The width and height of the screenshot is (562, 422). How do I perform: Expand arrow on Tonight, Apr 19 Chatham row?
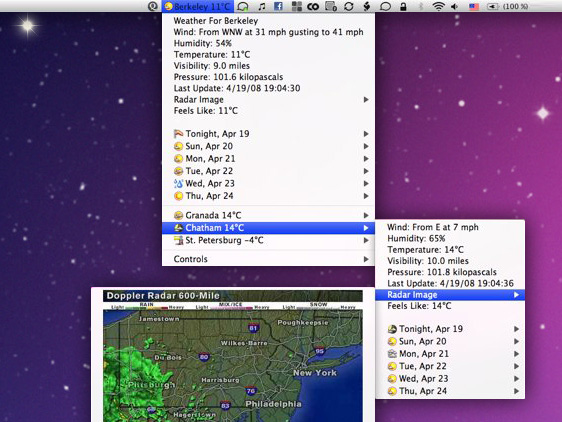point(516,329)
